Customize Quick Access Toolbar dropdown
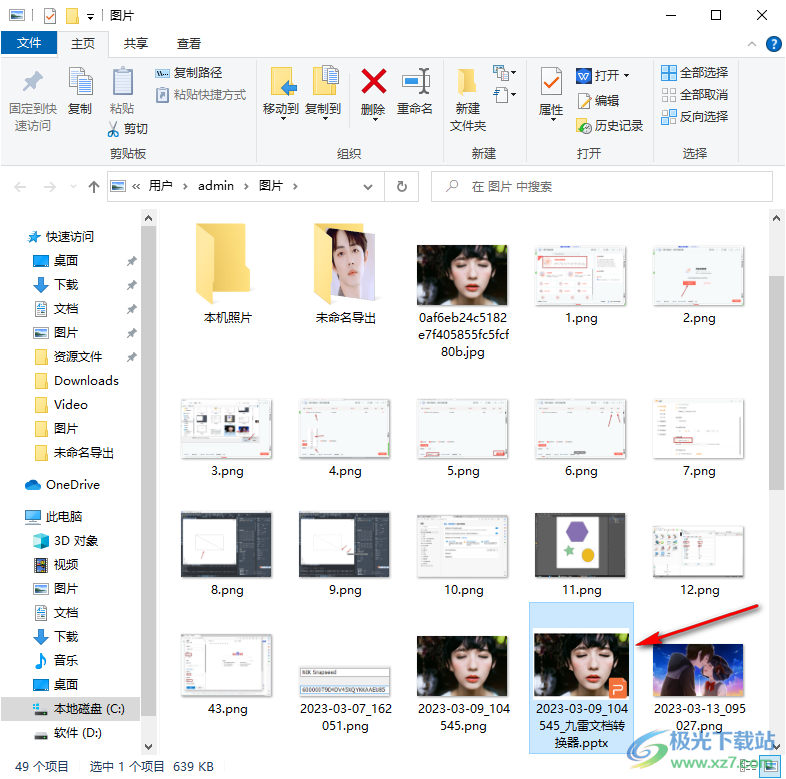The image size is (786, 779). click(90, 17)
